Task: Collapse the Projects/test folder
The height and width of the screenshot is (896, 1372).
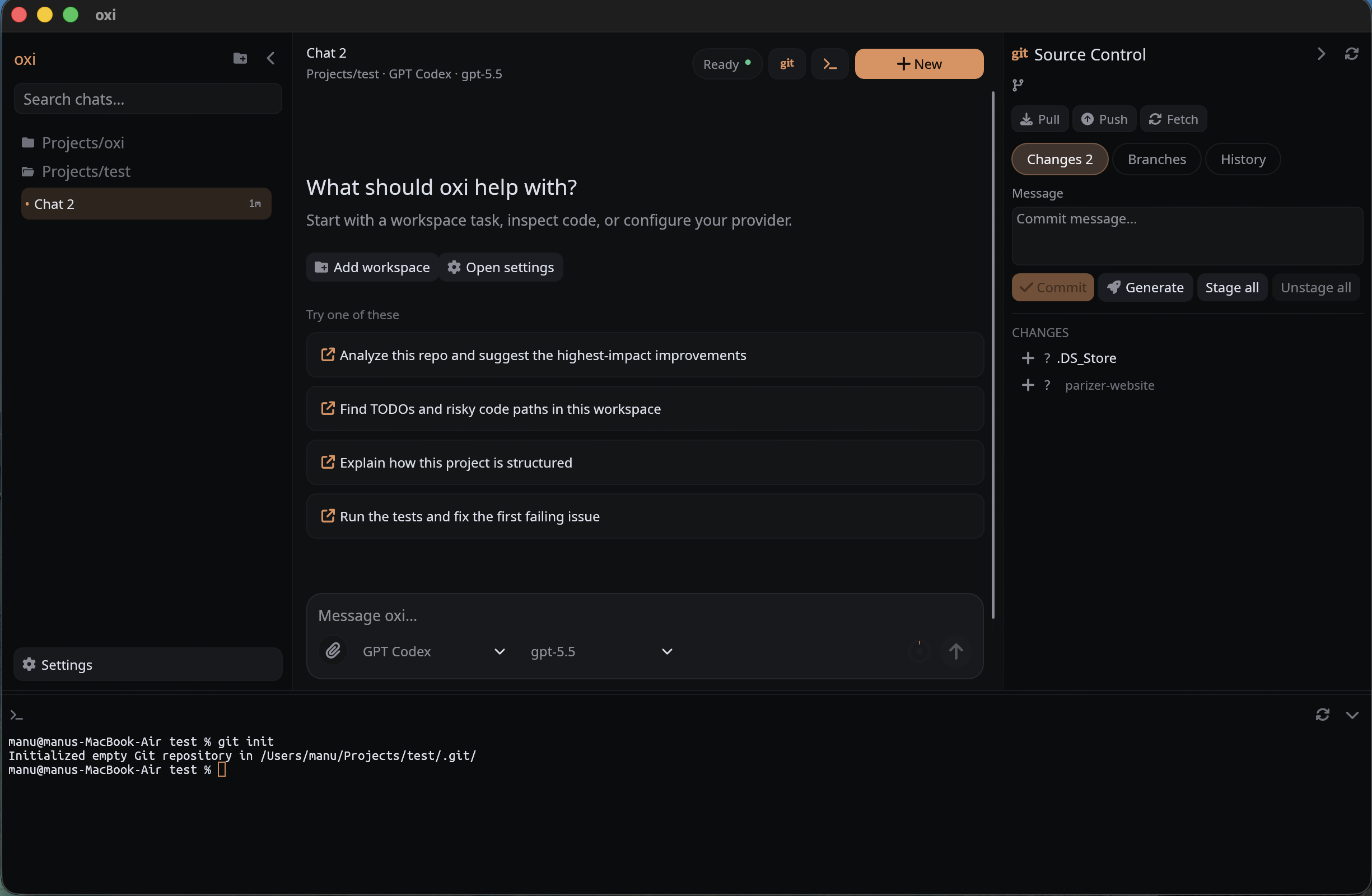Action: point(76,171)
